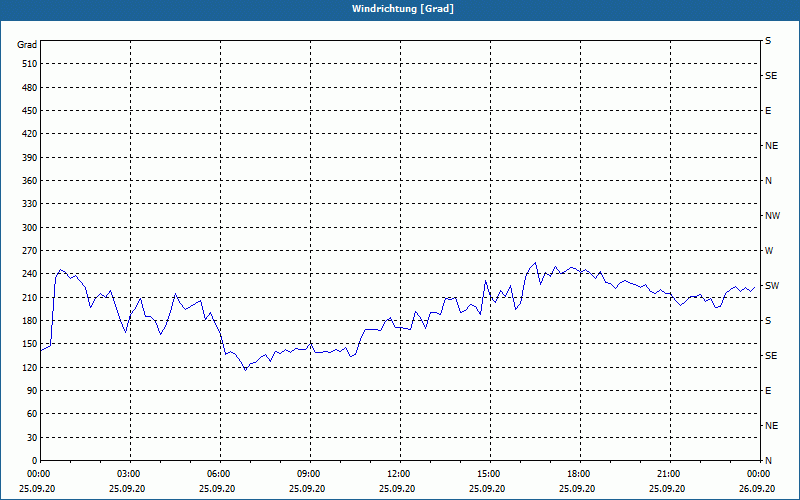Click the 26.09.20 date label
800x500 pixels.
[x=757, y=489]
